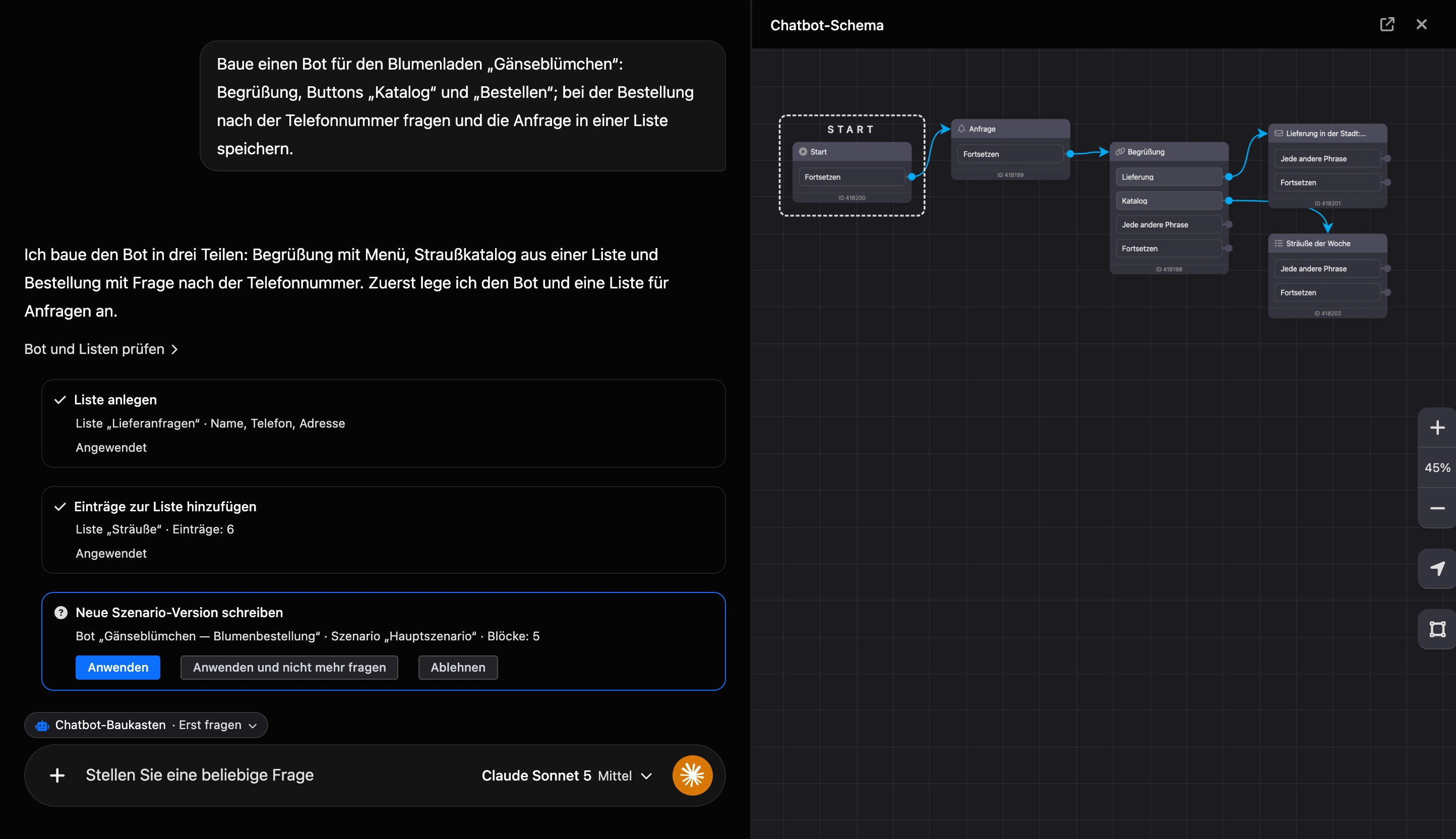
Task: Click the Ablehnen button
Action: pos(458,667)
